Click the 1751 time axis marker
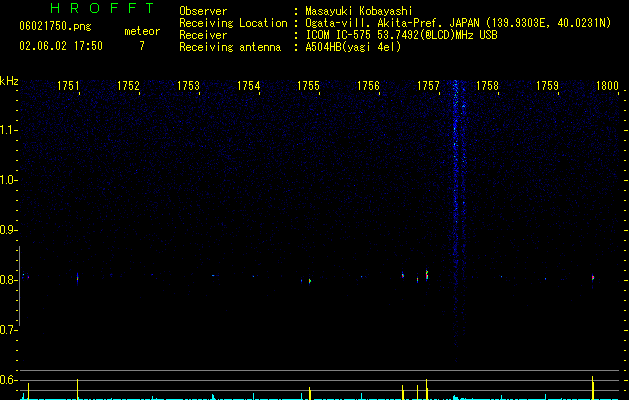The width and height of the screenshot is (629, 400). pyautogui.click(x=68, y=86)
